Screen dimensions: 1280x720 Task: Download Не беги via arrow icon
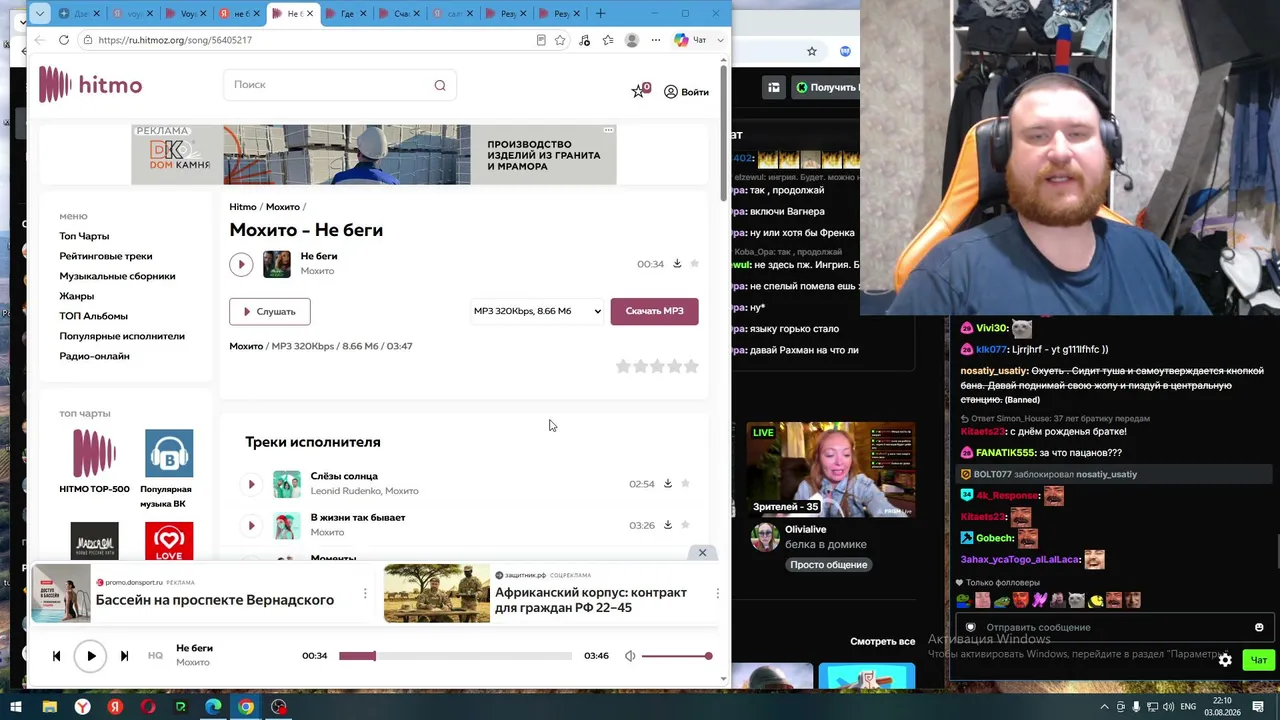coord(677,264)
